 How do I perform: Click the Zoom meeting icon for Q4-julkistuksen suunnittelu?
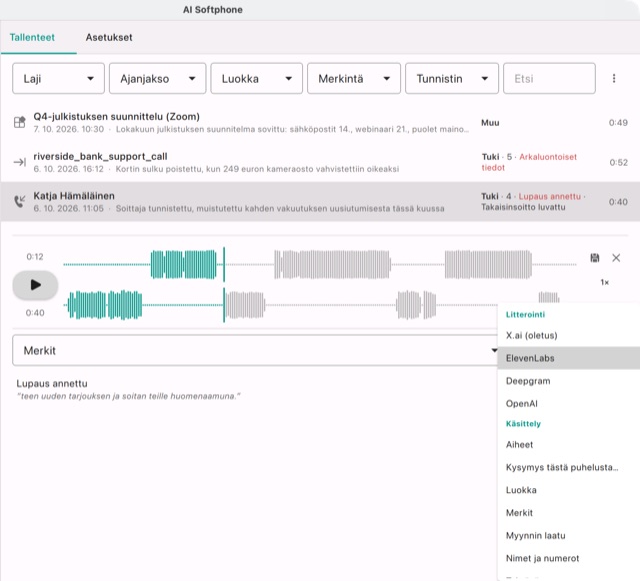tap(19, 122)
